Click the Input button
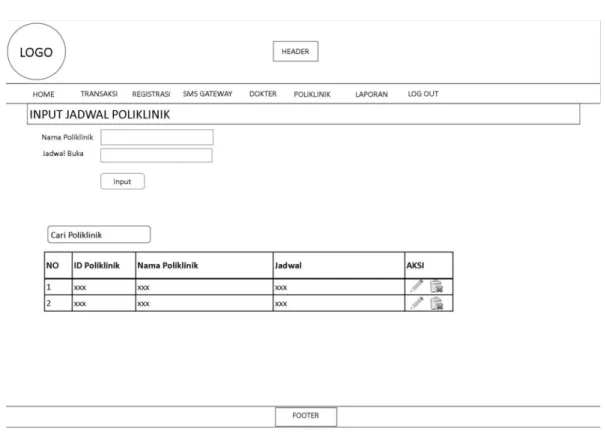This screenshot has width=606, height=438. (x=123, y=181)
